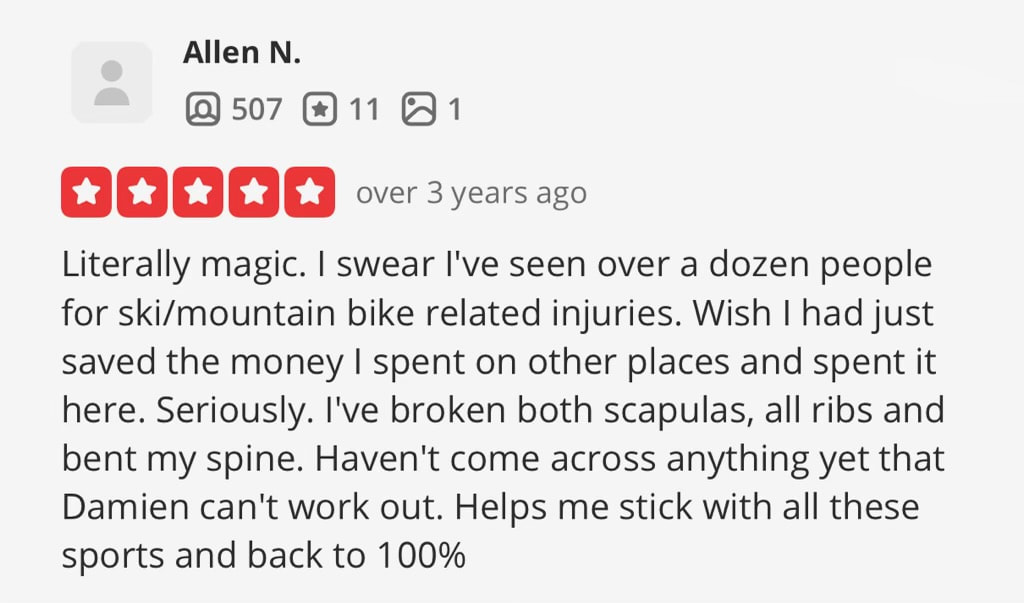Image resolution: width=1024 pixels, height=603 pixels.
Task: Click the default profile avatar placeholder
Action: click(x=112, y=82)
